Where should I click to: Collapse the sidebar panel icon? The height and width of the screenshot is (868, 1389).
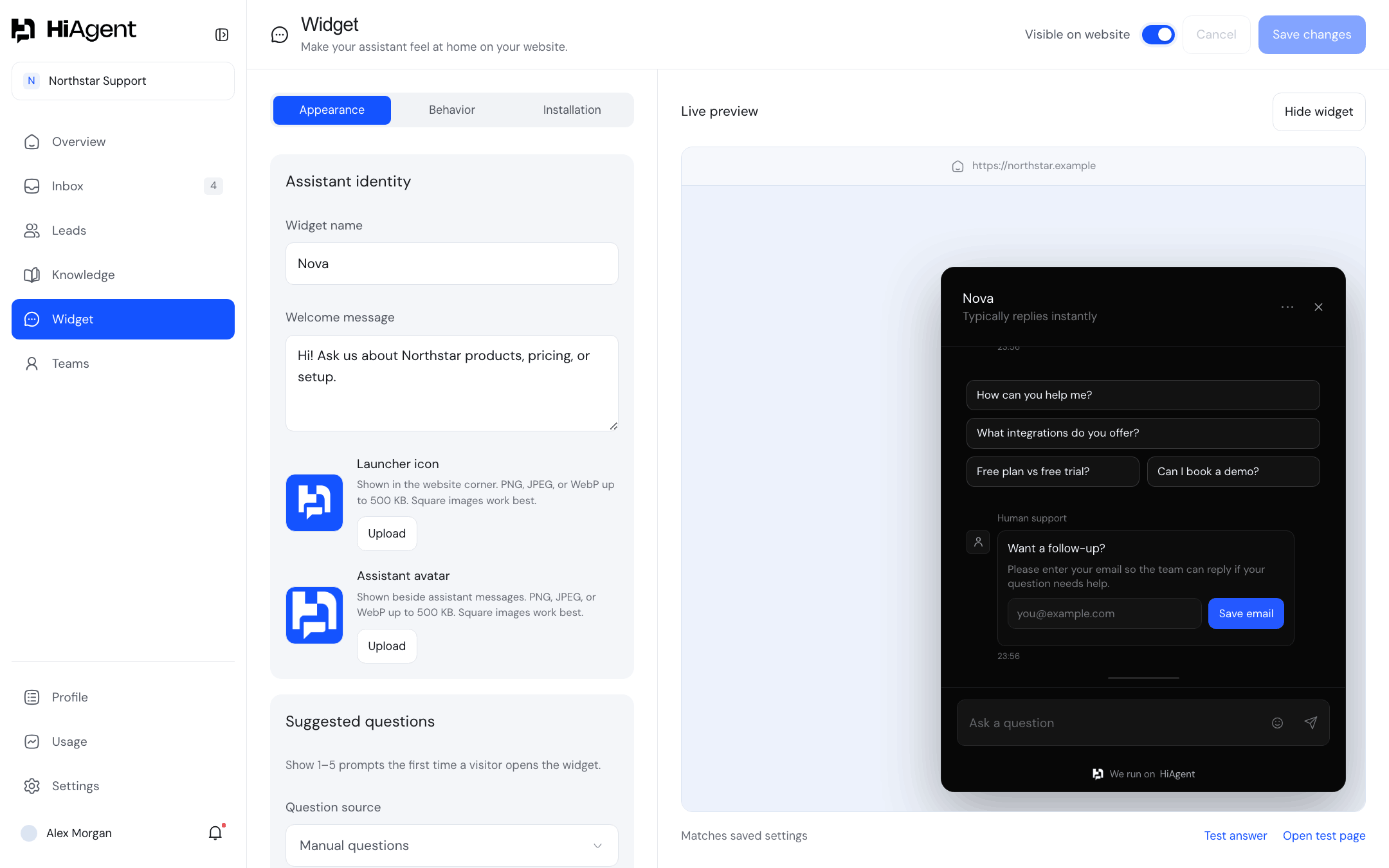coord(222,35)
